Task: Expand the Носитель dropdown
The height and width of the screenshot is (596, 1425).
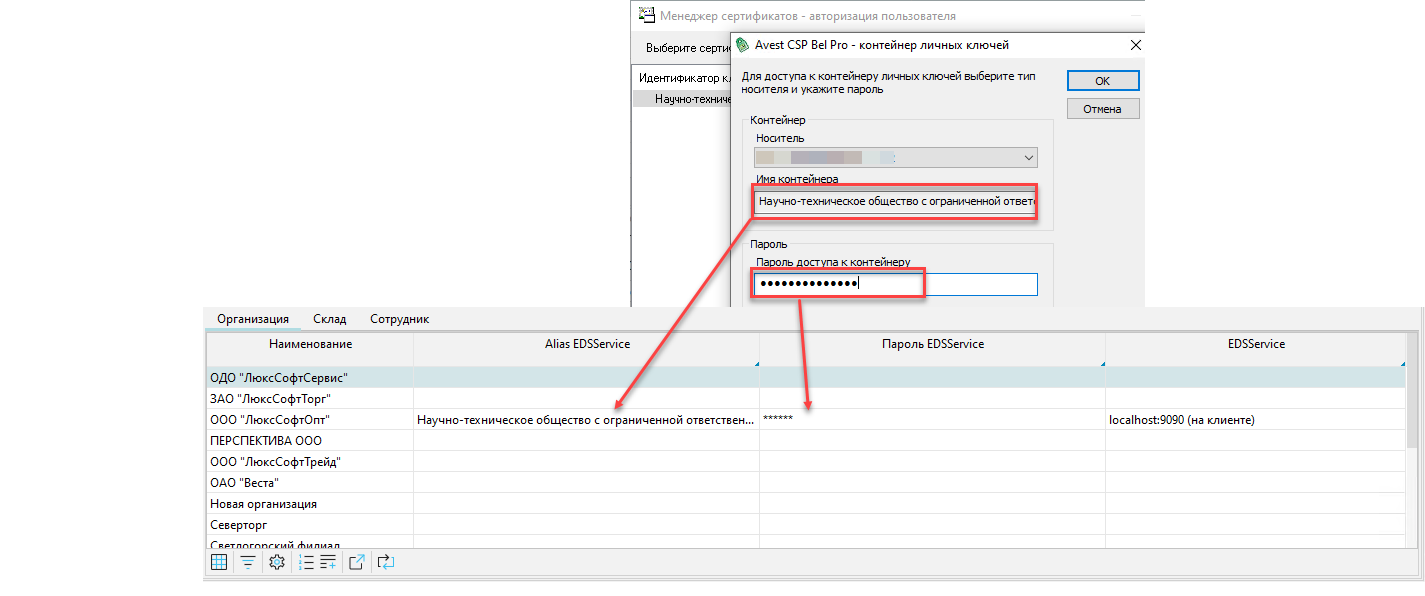Action: (x=1028, y=158)
